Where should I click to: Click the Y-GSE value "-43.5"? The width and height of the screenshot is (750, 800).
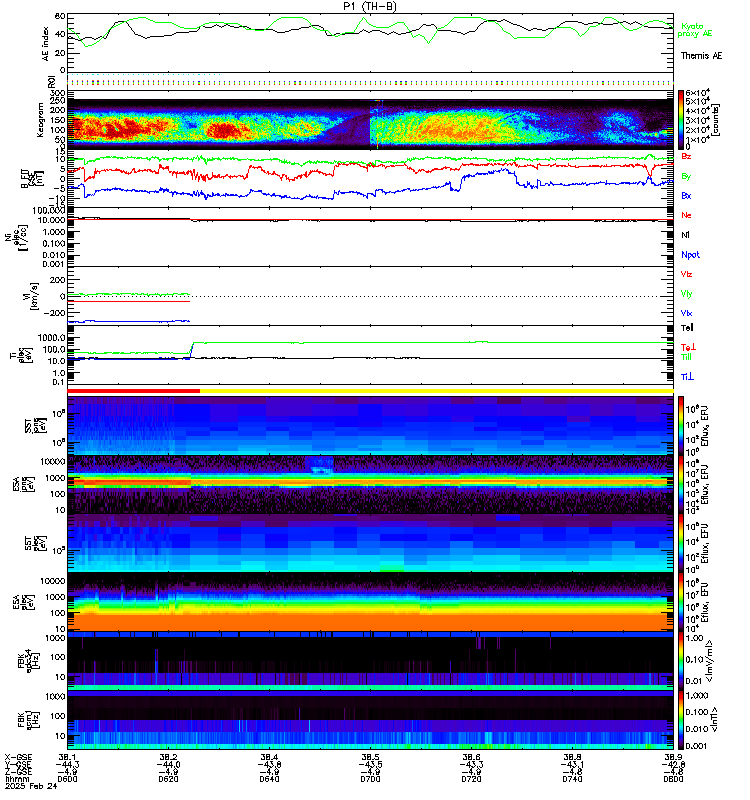370,765
